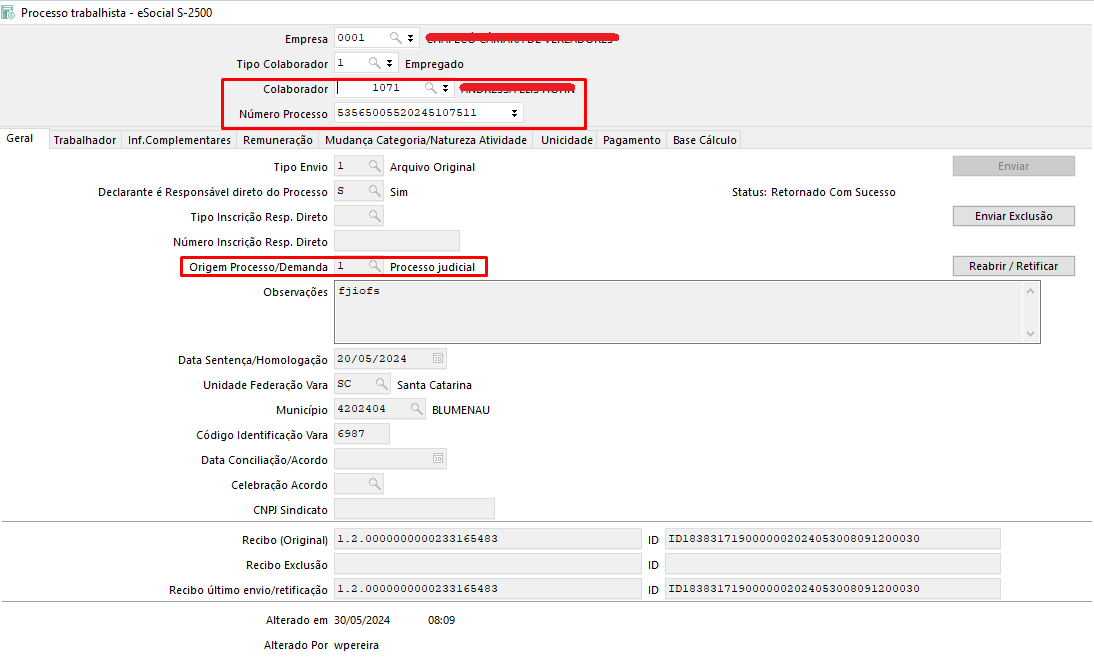Switch to the Unicidade tab
The height and width of the screenshot is (658, 1094).
pos(567,140)
